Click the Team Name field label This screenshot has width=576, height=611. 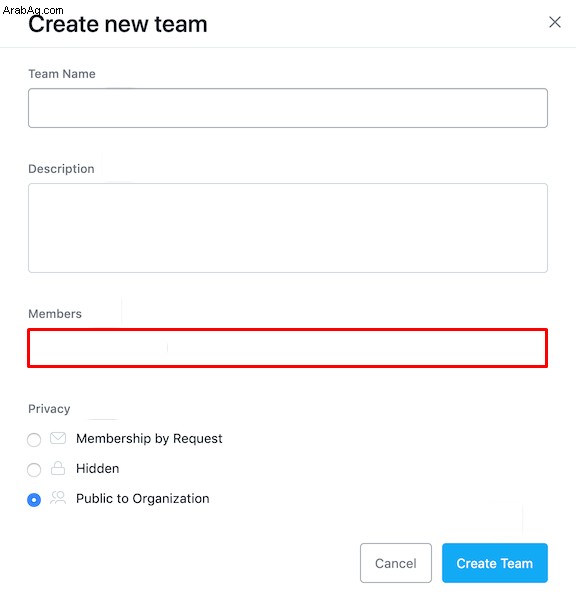(x=62, y=74)
